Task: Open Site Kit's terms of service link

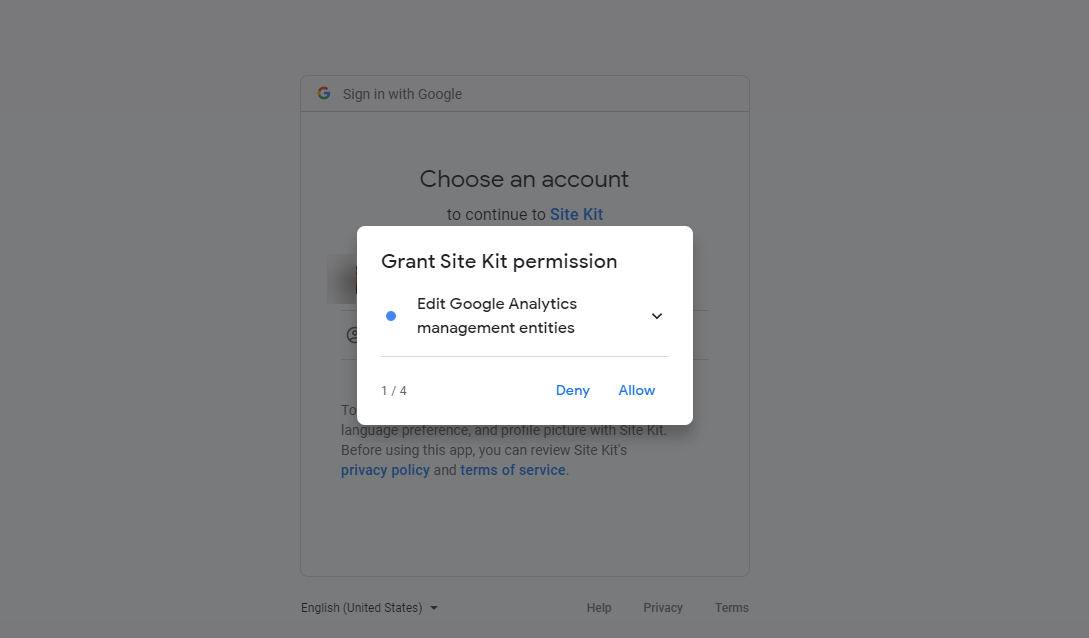Action: tap(513, 470)
